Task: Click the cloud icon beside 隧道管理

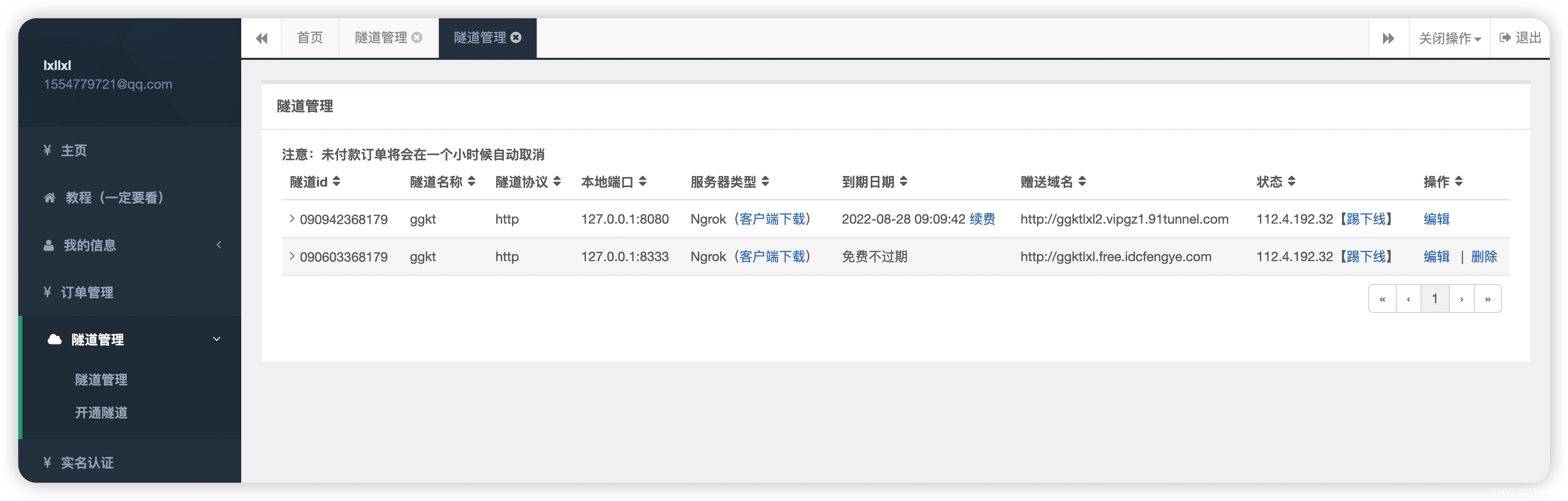Action: coord(54,339)
